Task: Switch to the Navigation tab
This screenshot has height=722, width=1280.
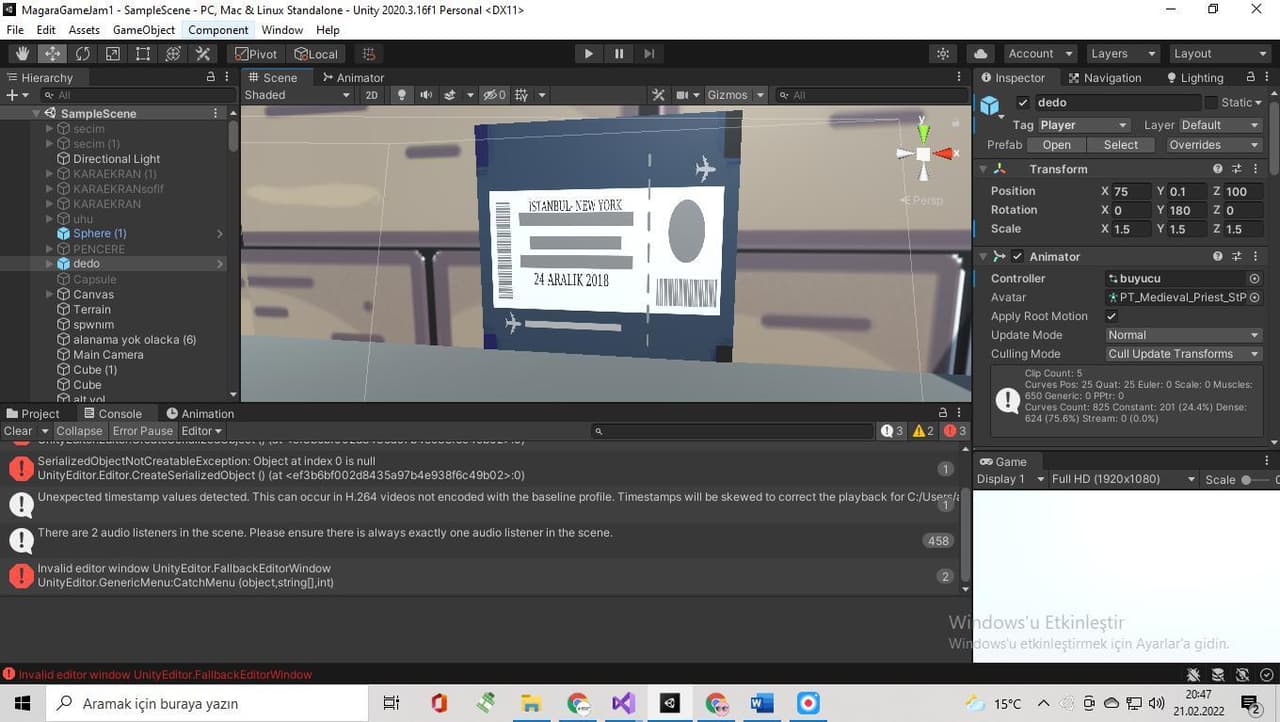Action: [x=1104, y=77]
